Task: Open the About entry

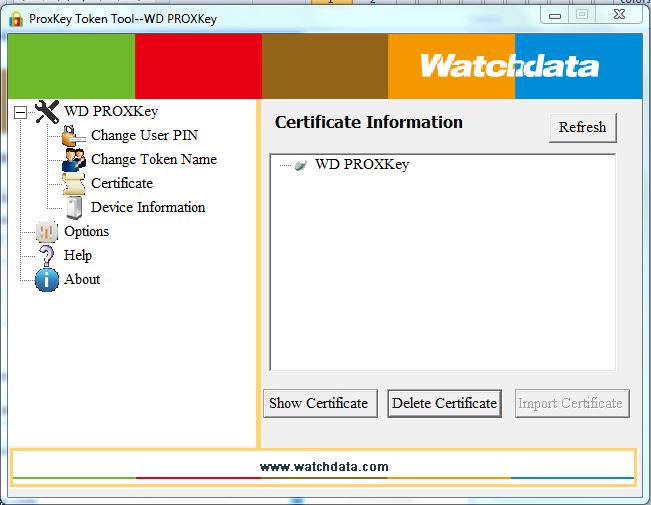Action: tap(82, 279)
